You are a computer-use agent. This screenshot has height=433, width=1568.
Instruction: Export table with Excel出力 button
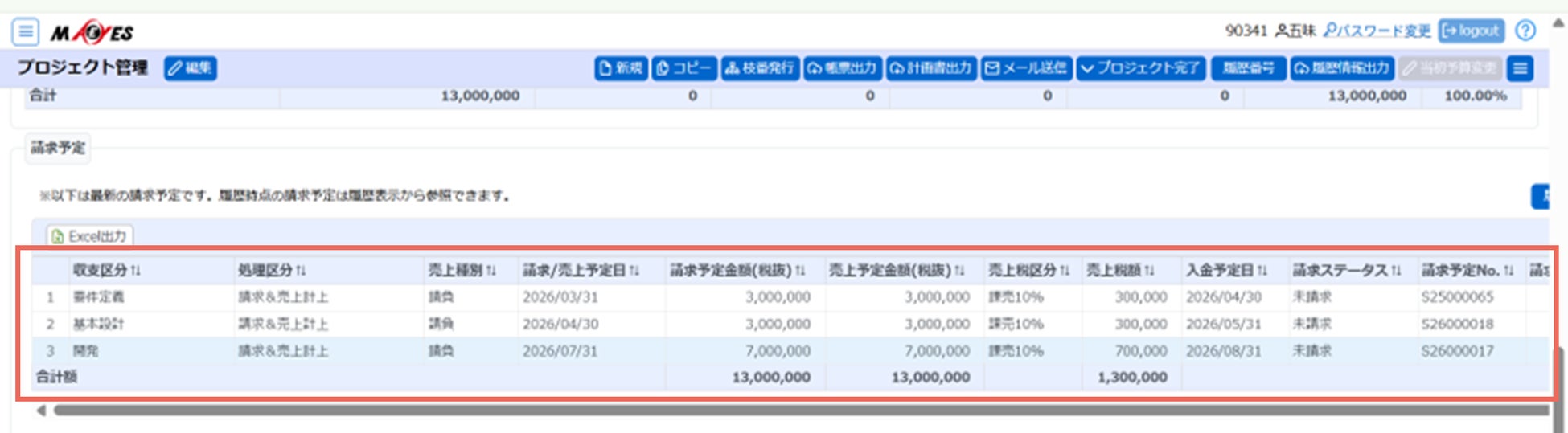(89, 236)
